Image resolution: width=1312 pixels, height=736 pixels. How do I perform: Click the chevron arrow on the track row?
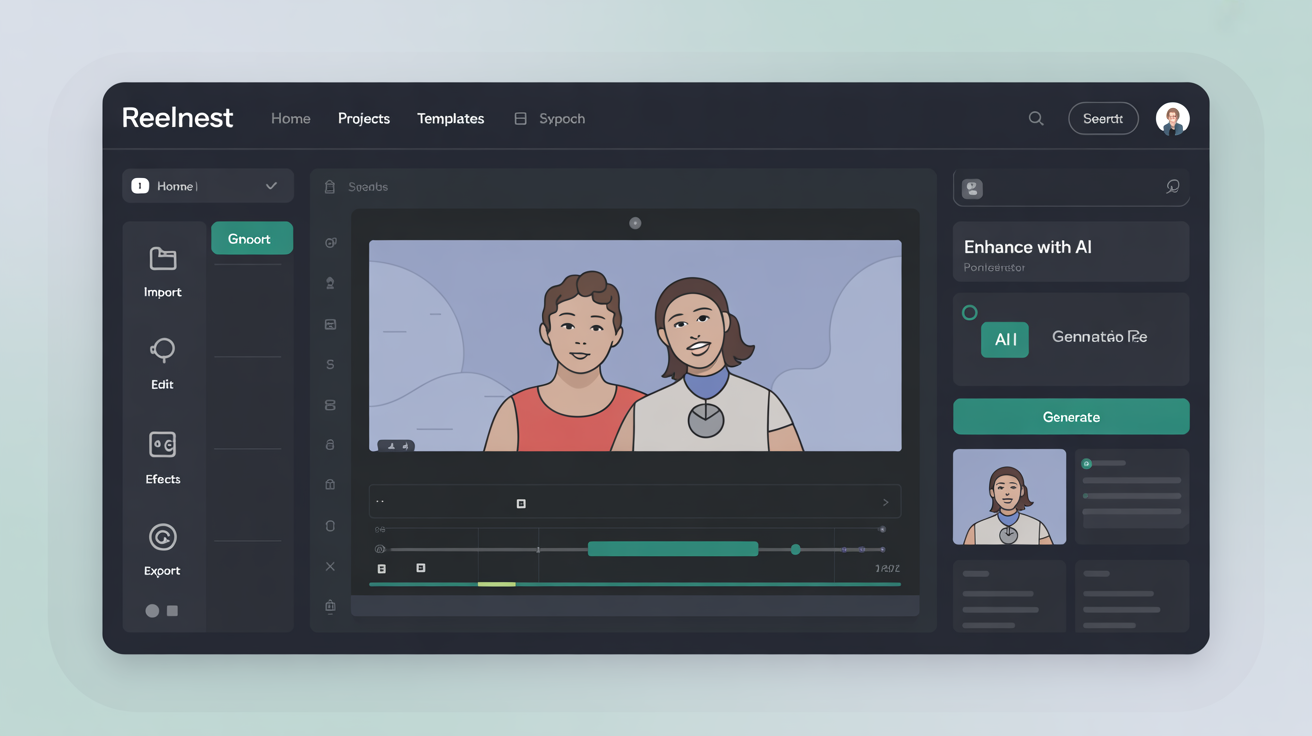click(885, 502)
